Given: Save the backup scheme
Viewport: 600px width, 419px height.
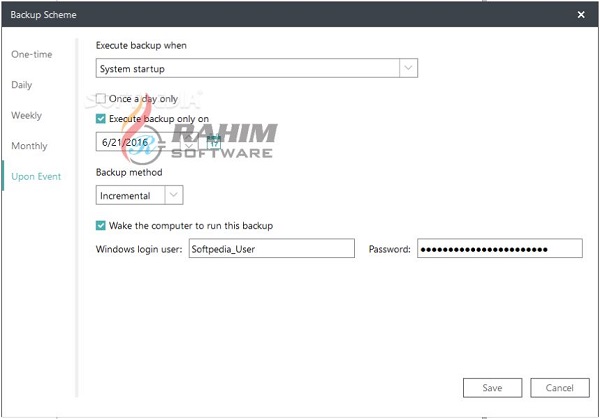Looking at the screenshot, I should [x=492, y=388].
